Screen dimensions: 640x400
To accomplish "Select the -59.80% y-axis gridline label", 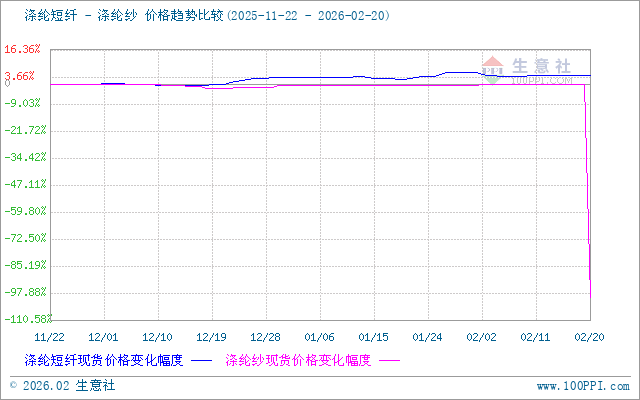I will 22,211.
